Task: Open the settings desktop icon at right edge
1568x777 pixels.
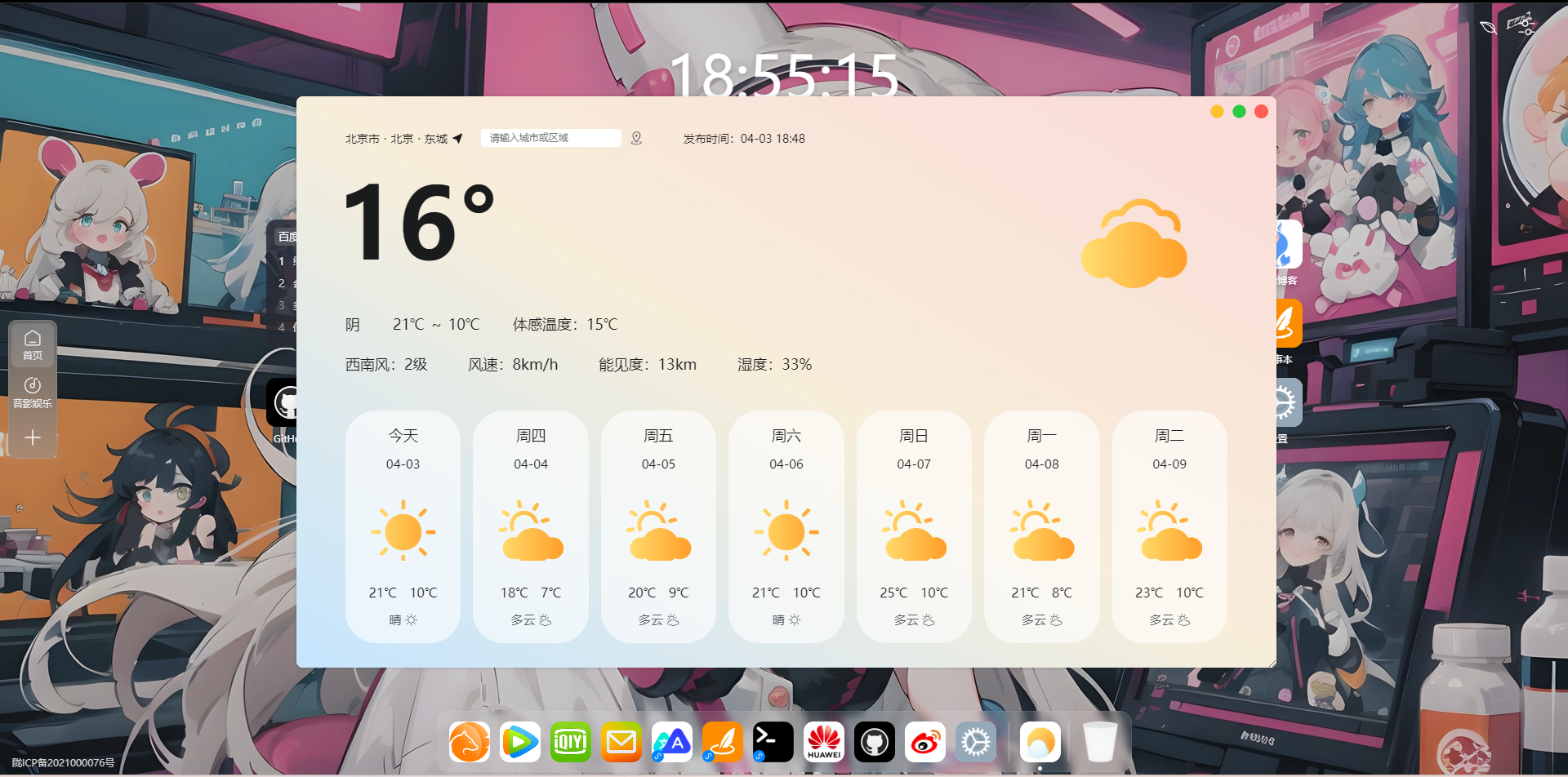Action: pyautogui.click(x=1289, y=402)
